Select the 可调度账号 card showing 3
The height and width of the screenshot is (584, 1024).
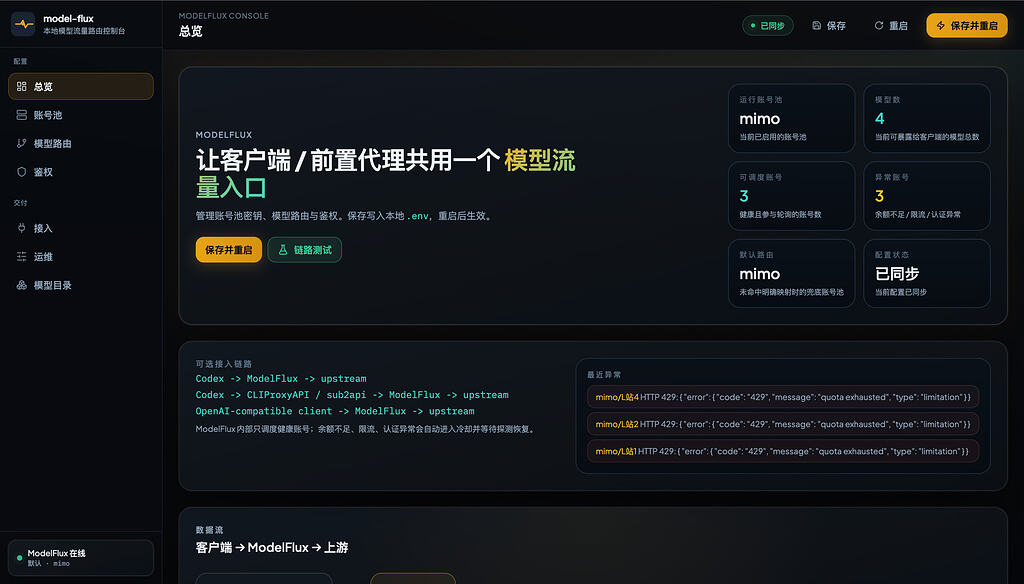(792, 196)
